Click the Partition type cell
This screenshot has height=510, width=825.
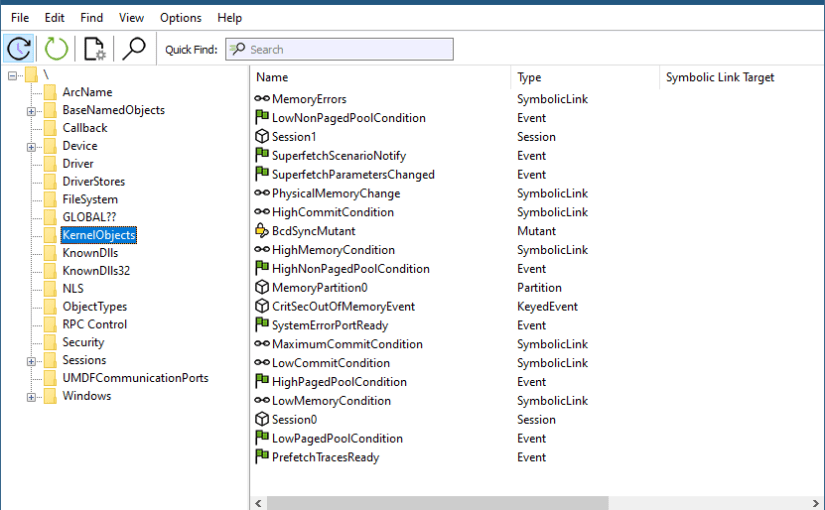tap(539, 288)
